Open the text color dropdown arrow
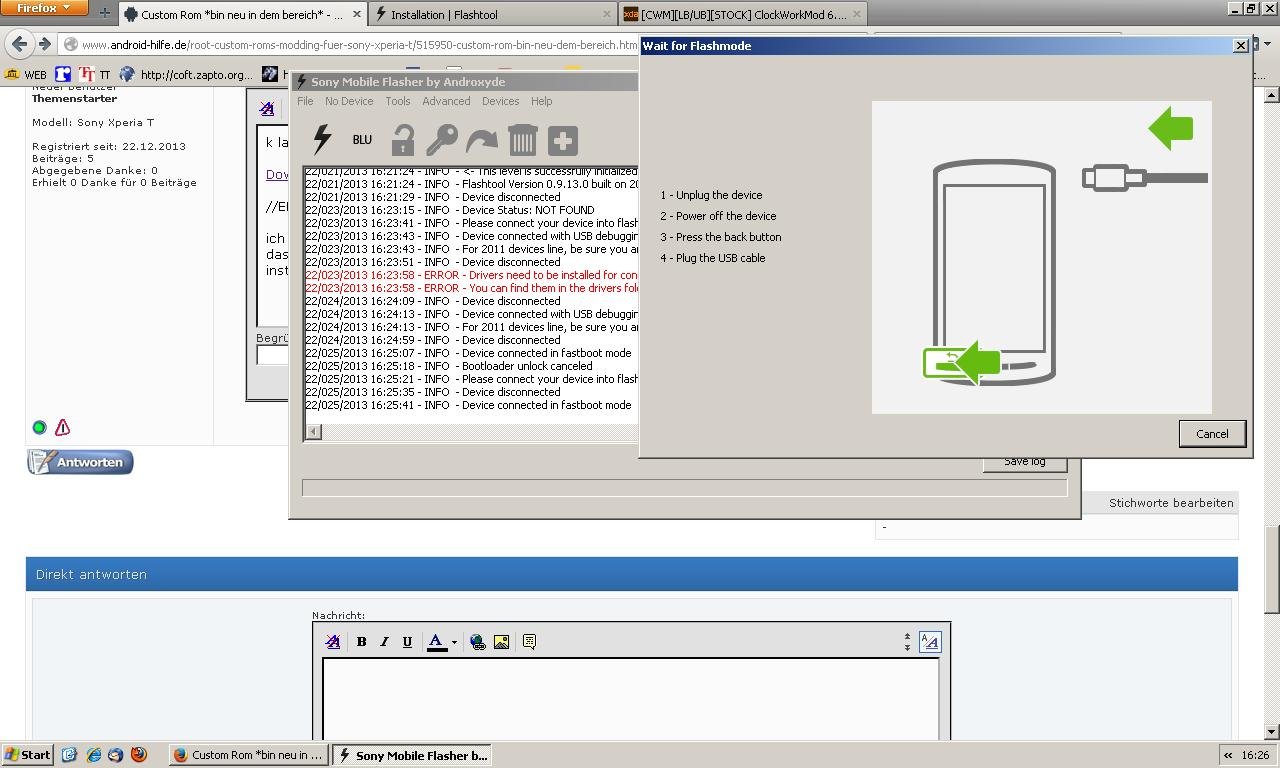 click(x=454, y=642)
